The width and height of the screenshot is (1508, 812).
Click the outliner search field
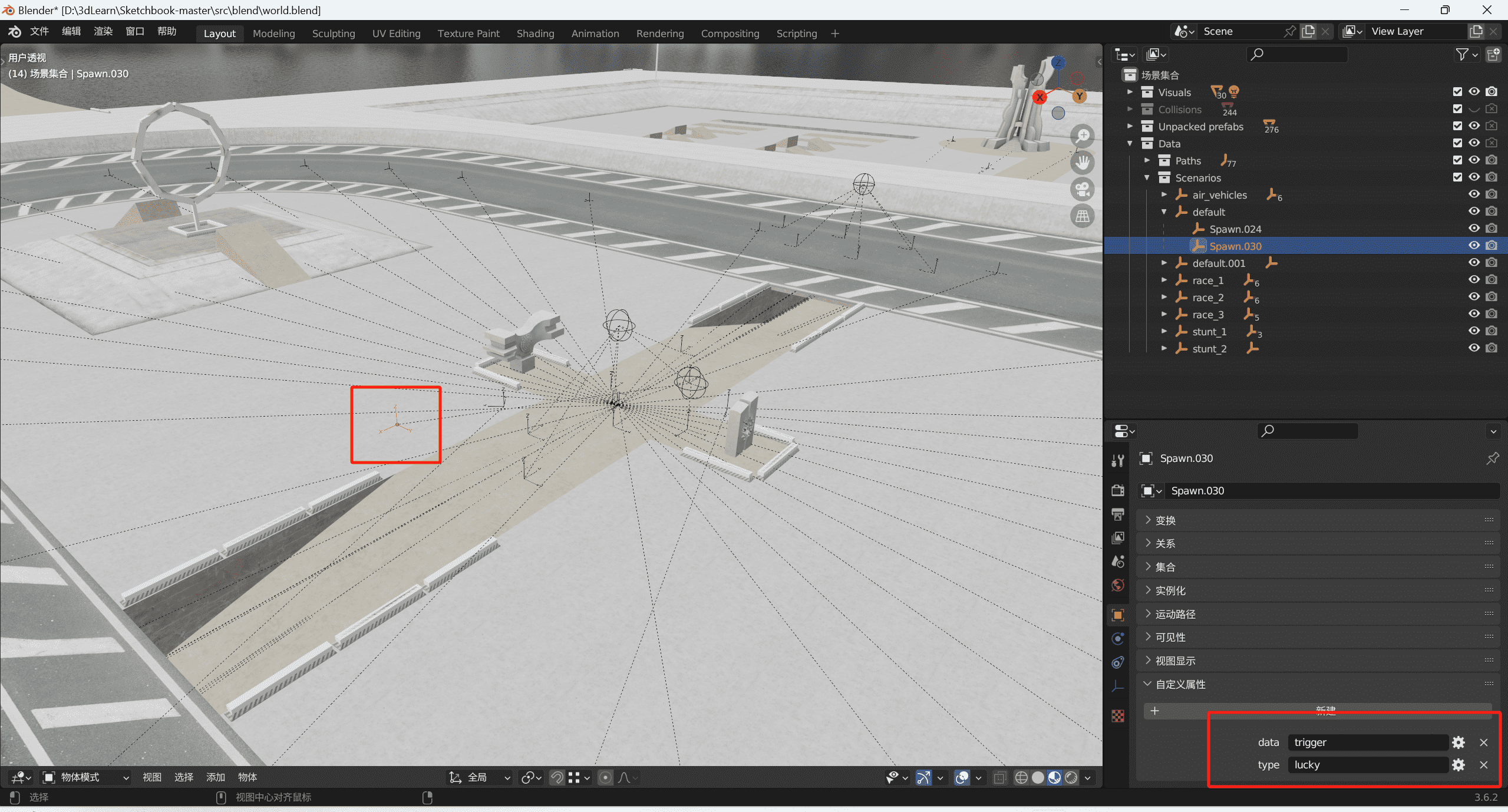[x=1297, y=55]
